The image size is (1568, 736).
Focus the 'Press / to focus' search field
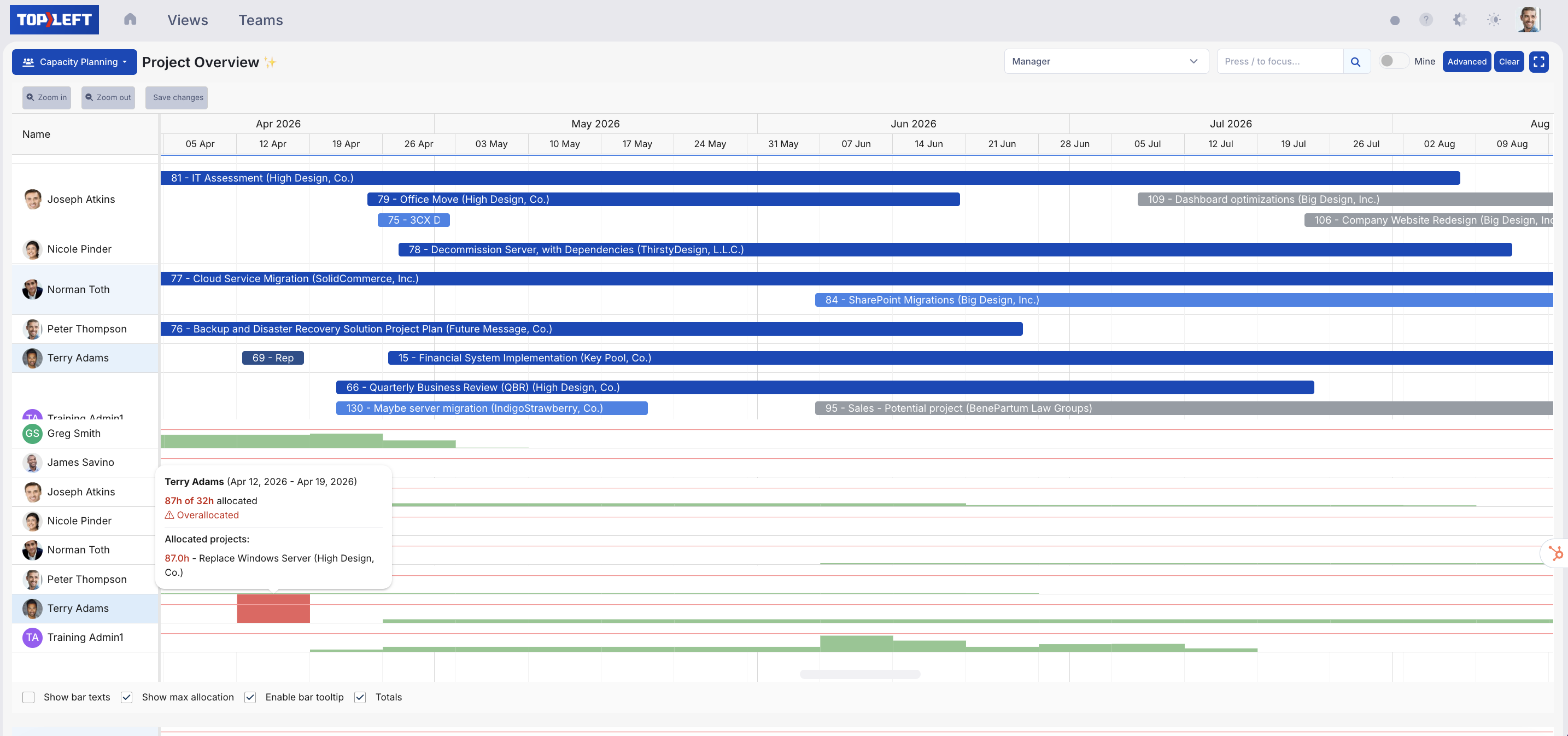tap(1279, 61)
